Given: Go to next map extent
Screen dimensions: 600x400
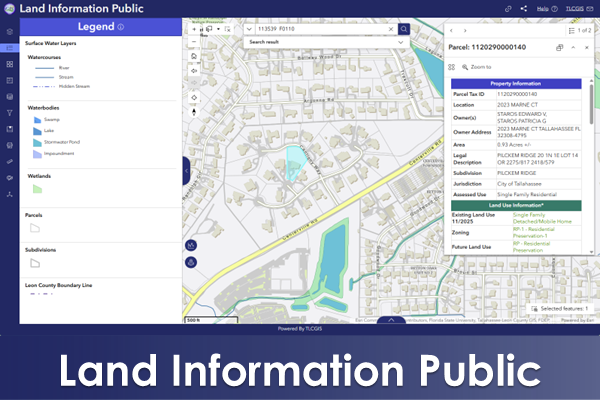Looking at the screenshot, I should pyautogui.click(x=194, y=82).
